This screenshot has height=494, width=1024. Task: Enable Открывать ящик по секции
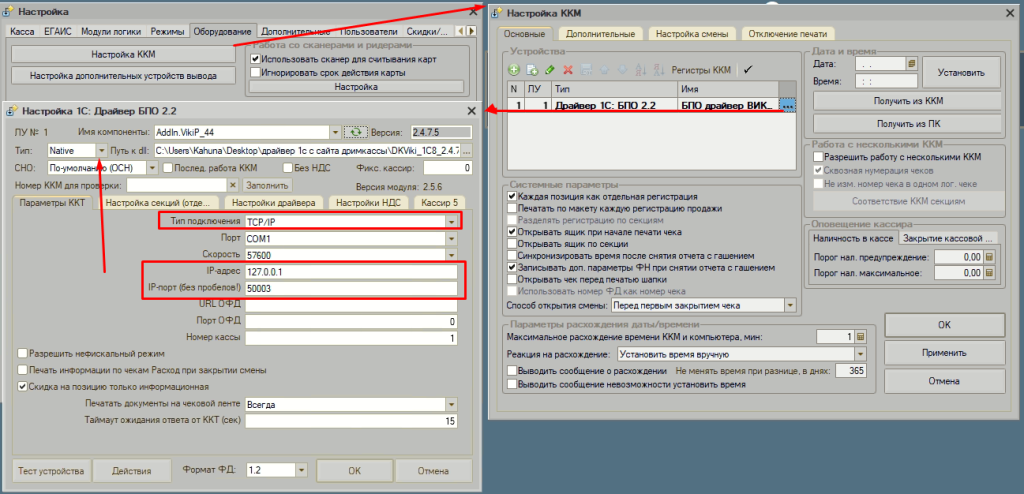(513, 244)
